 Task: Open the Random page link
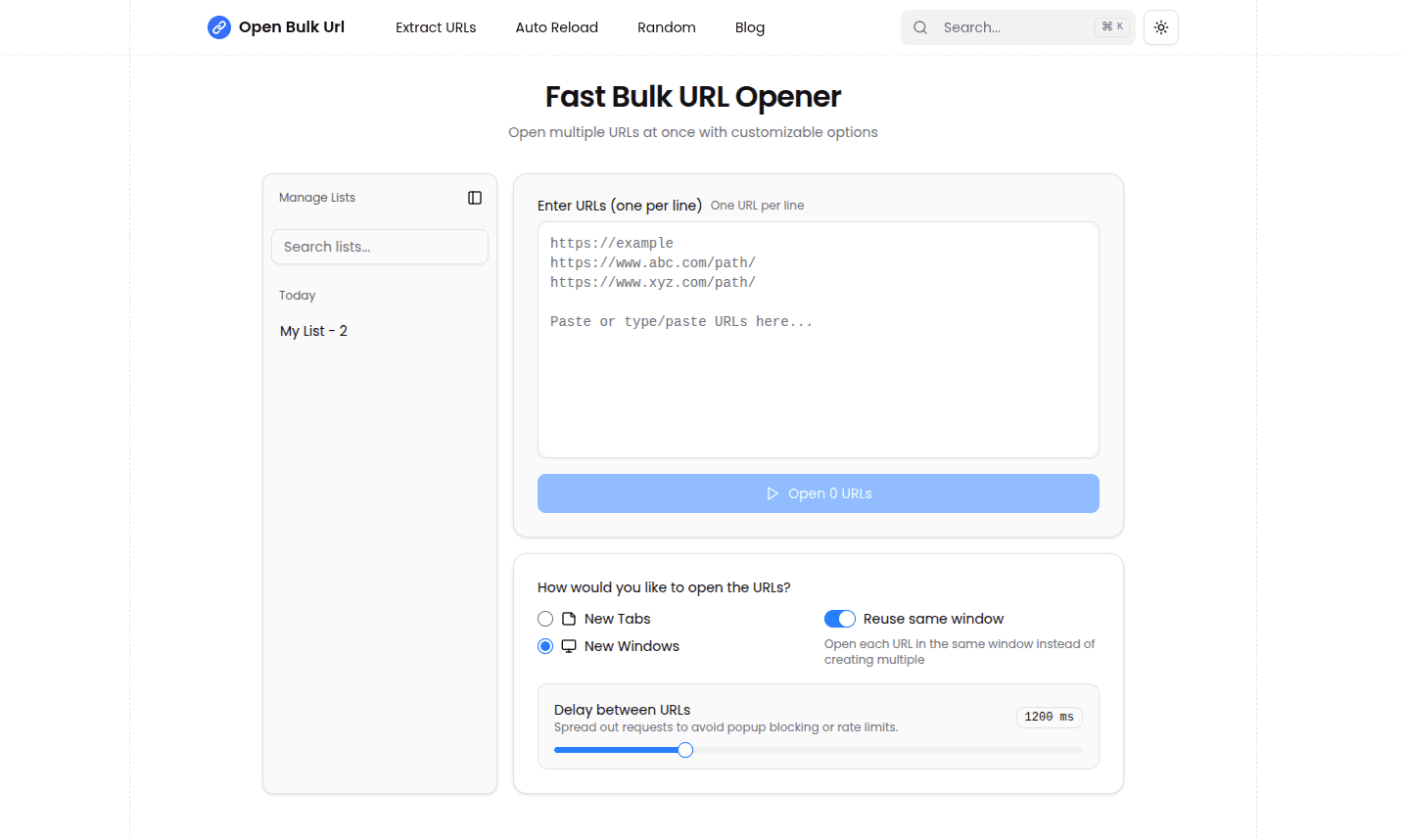click(666, 27)
